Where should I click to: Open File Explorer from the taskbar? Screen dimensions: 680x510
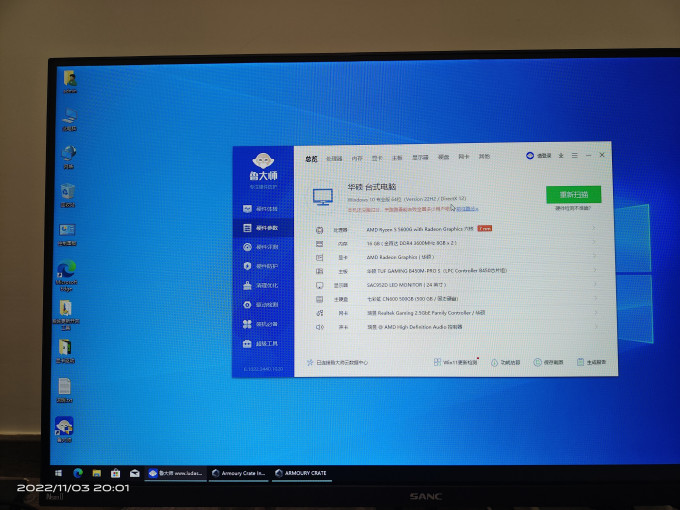(97, 473)
